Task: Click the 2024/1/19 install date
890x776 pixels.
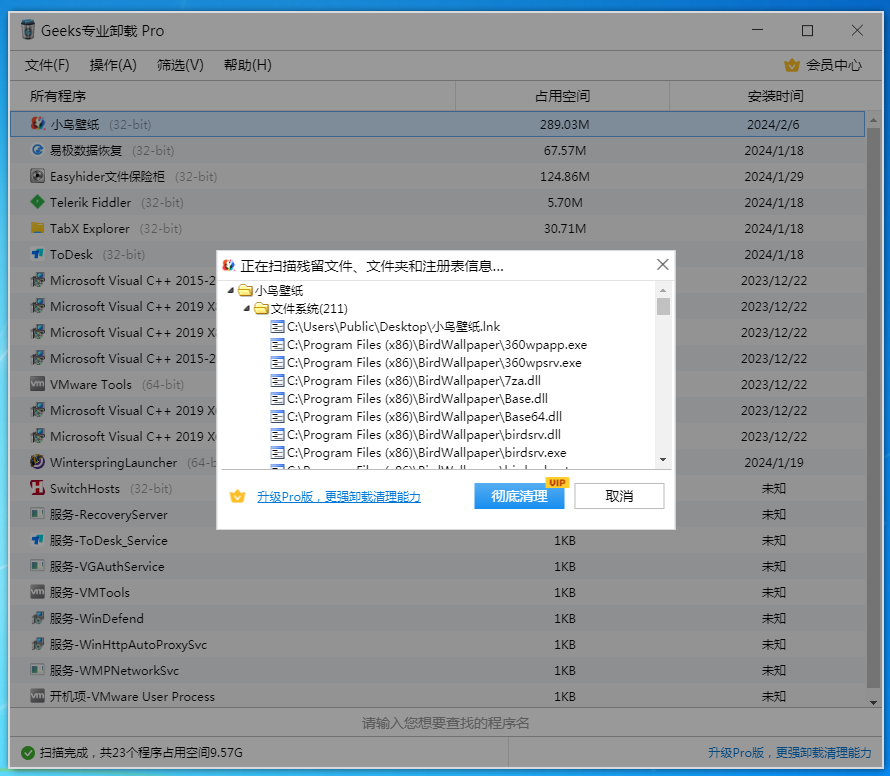Action: tap(774, 463)
